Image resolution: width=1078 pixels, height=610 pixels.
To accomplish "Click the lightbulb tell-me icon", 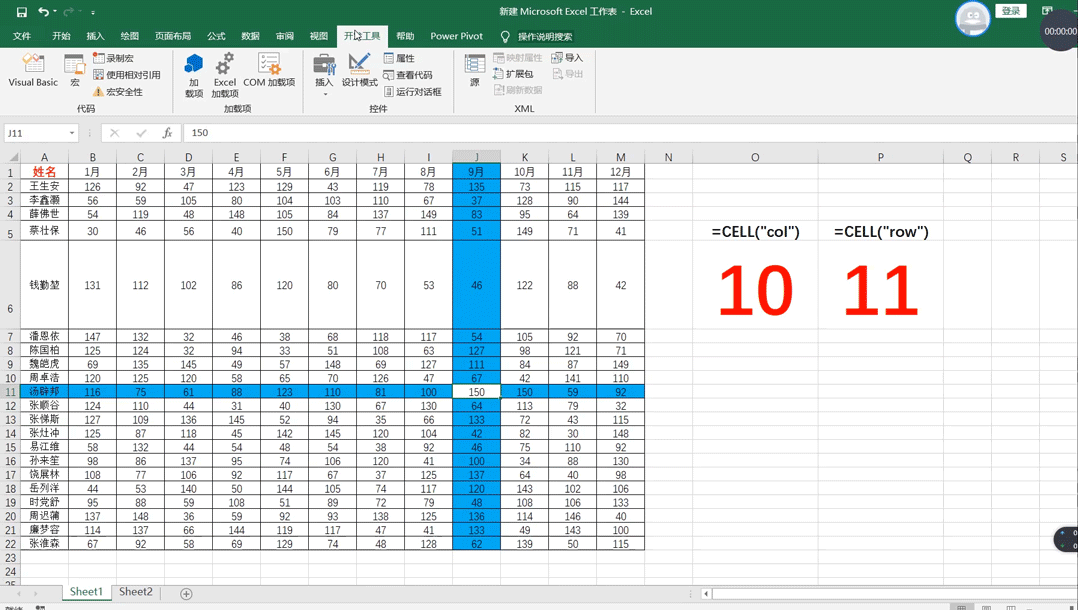I will 505,36.
